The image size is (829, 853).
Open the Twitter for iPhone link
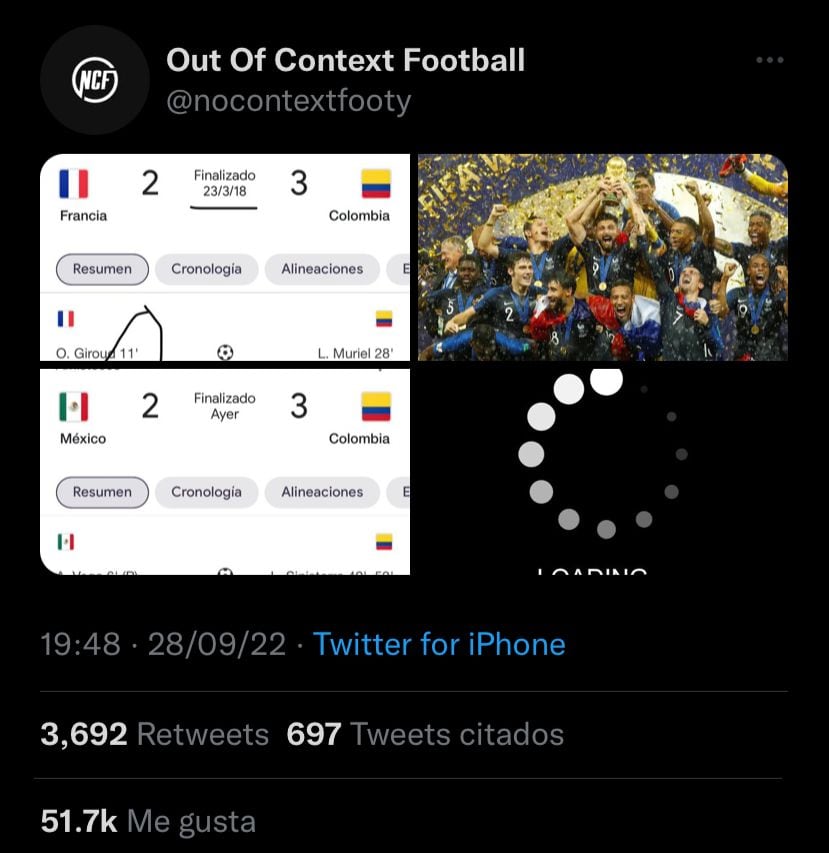(439, 644)
